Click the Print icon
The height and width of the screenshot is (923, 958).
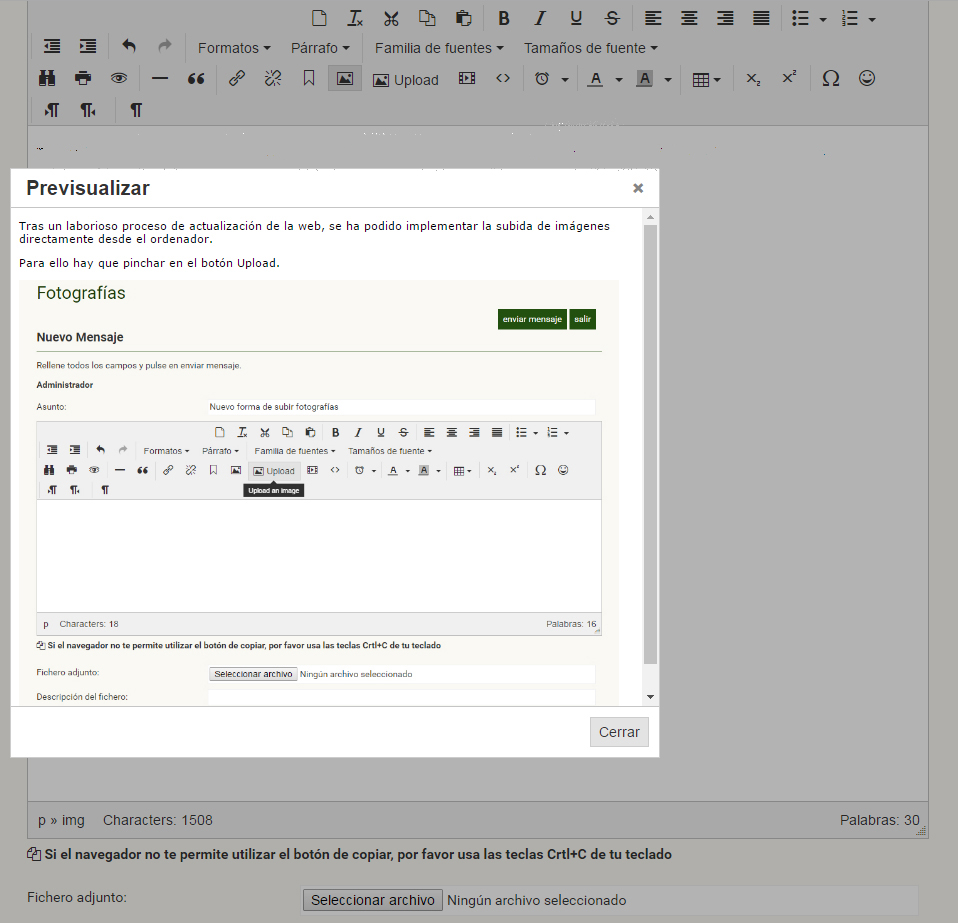tap(83, 78)
